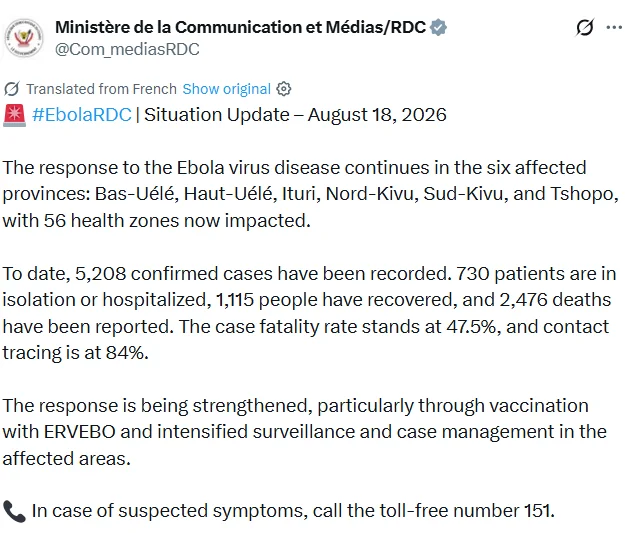
Task: Open translation settings gear icon
Action: (284, 89)
